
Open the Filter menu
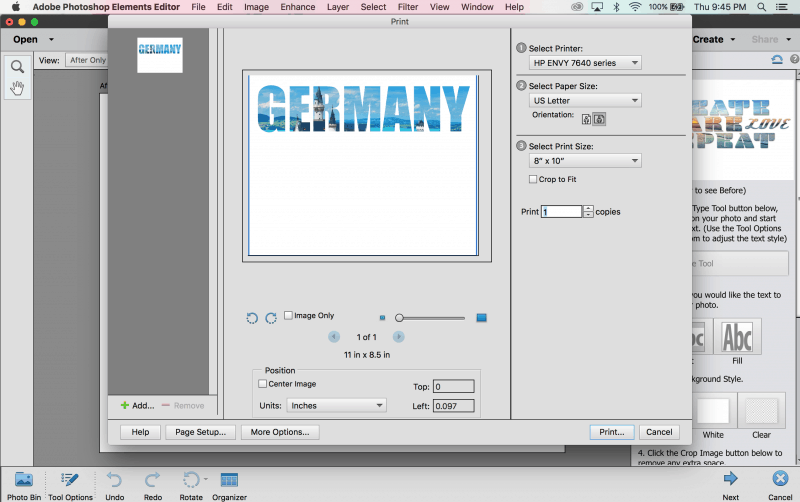[408, 7]
